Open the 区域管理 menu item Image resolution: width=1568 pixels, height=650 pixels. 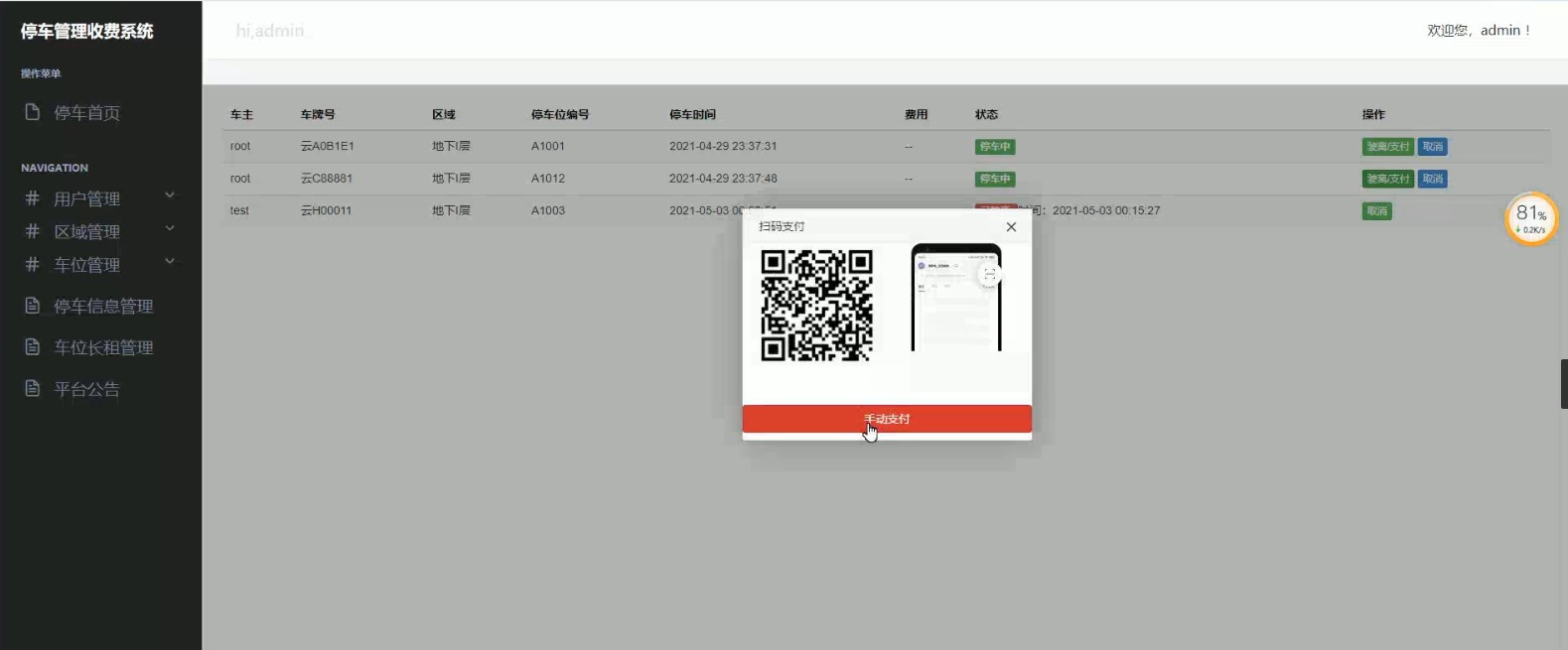point(86,231)
